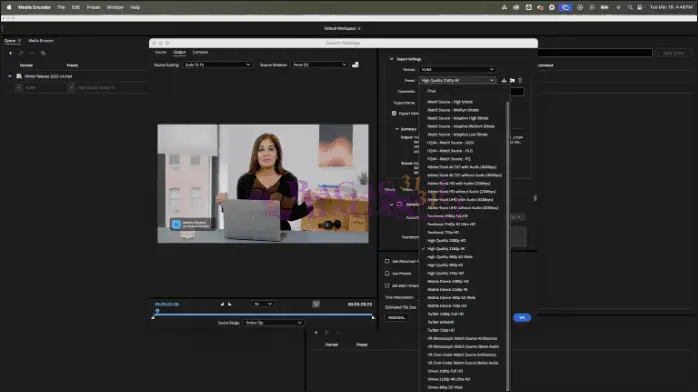Switch to the Source tab
698x392 pixels.
[160, 52]
